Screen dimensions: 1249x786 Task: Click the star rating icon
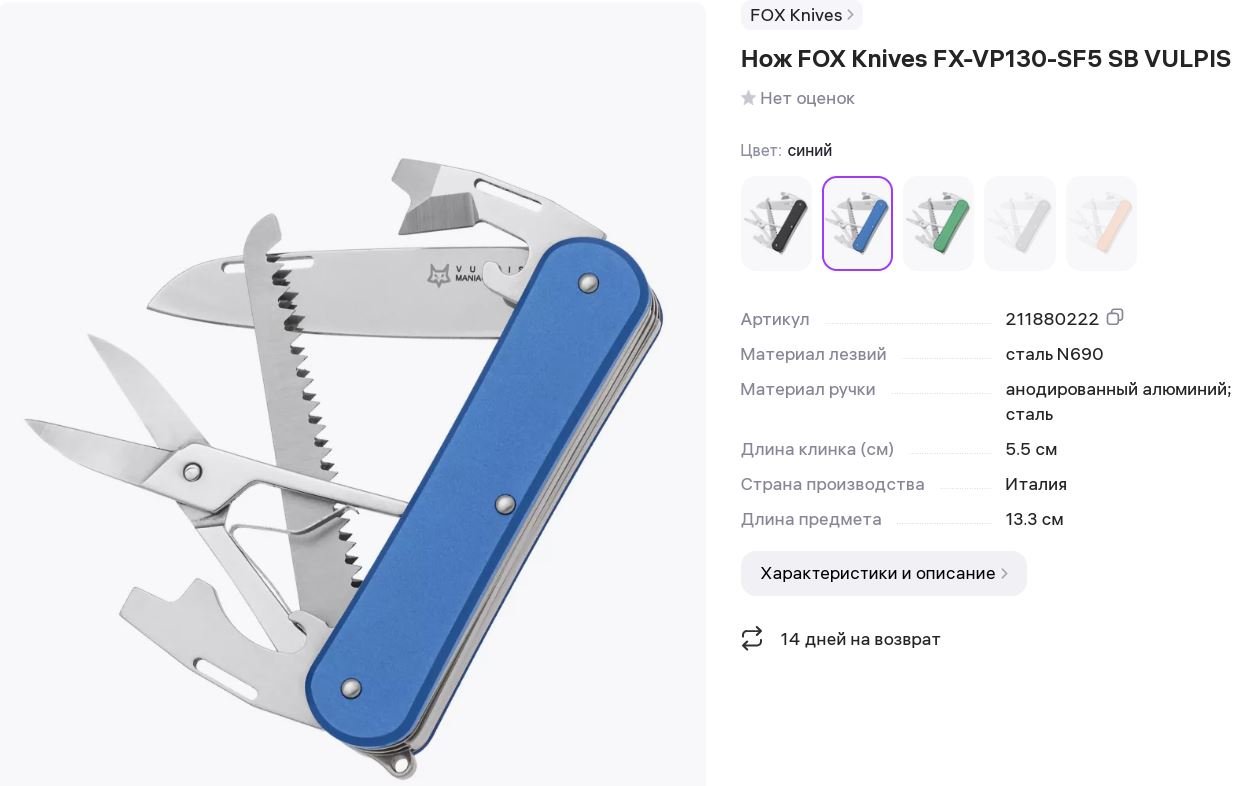pyautogui.click(x=748, y=98)
